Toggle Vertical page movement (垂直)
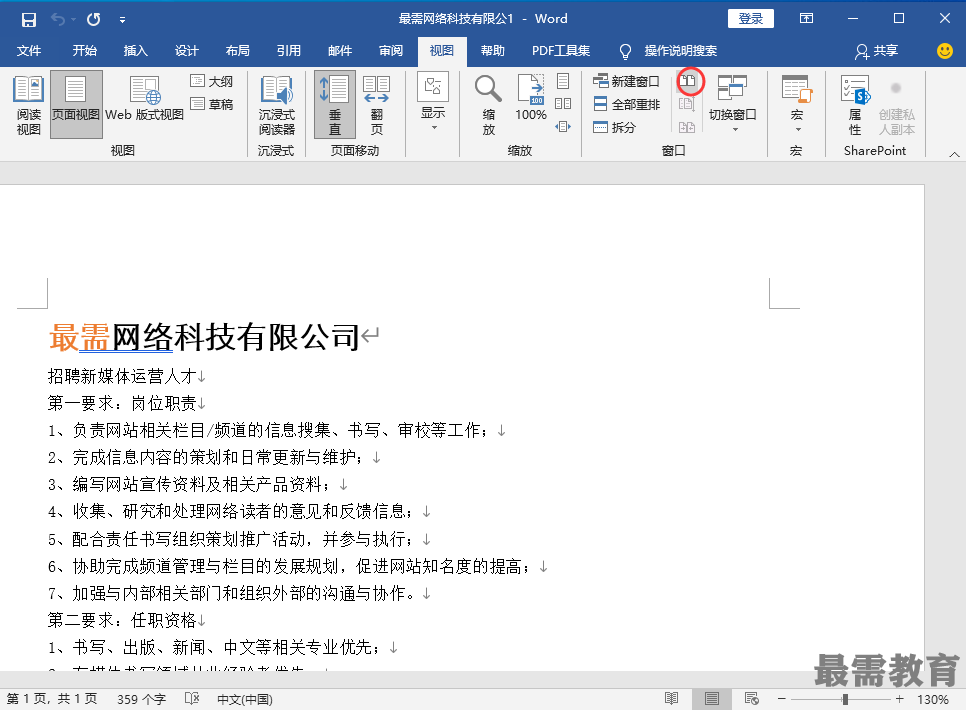Image resolution: width=966 pixels, height=710 pixels. click(335, 105)
